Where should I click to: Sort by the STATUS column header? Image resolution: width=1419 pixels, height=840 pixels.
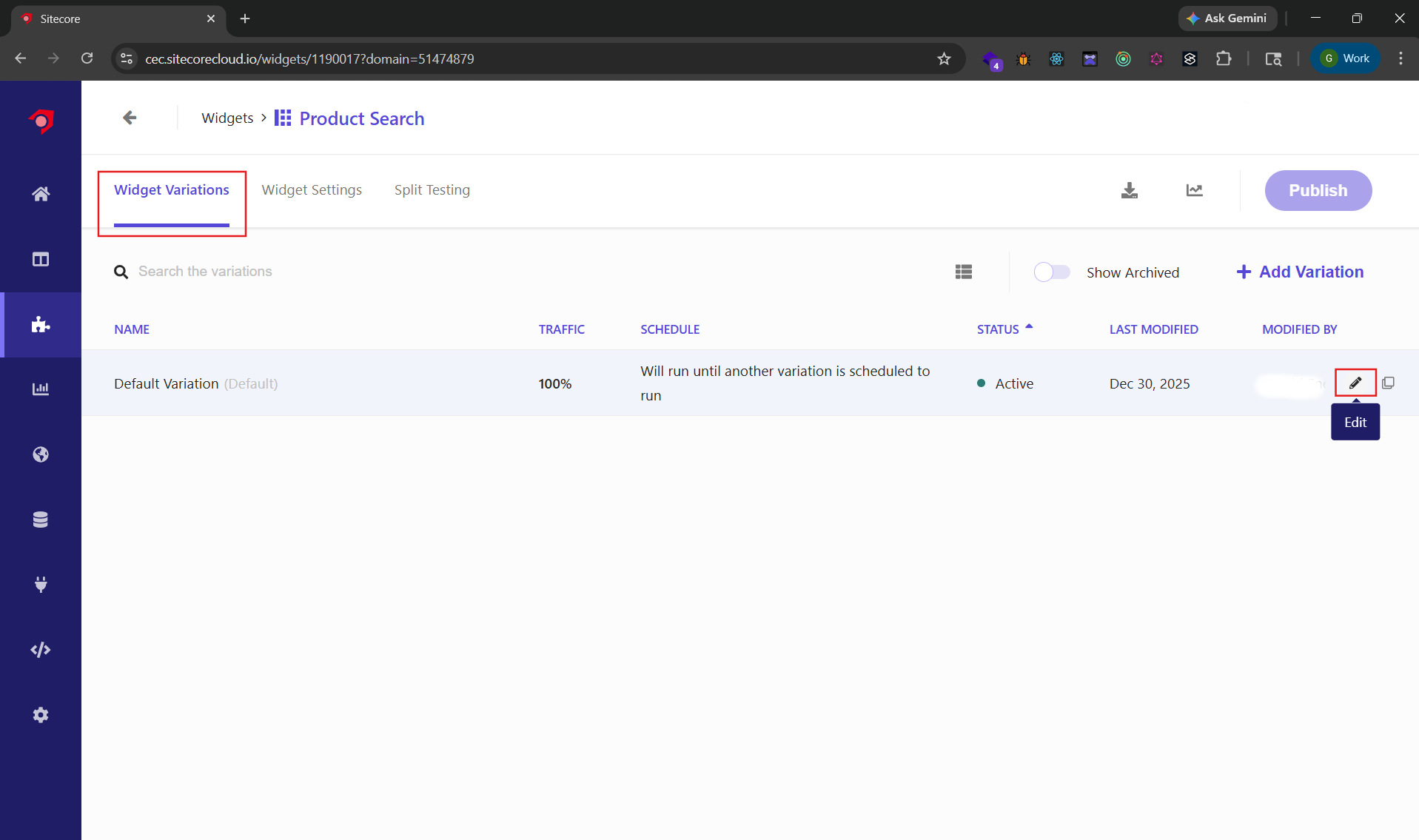pyautogui.click(x=998, y=329)
